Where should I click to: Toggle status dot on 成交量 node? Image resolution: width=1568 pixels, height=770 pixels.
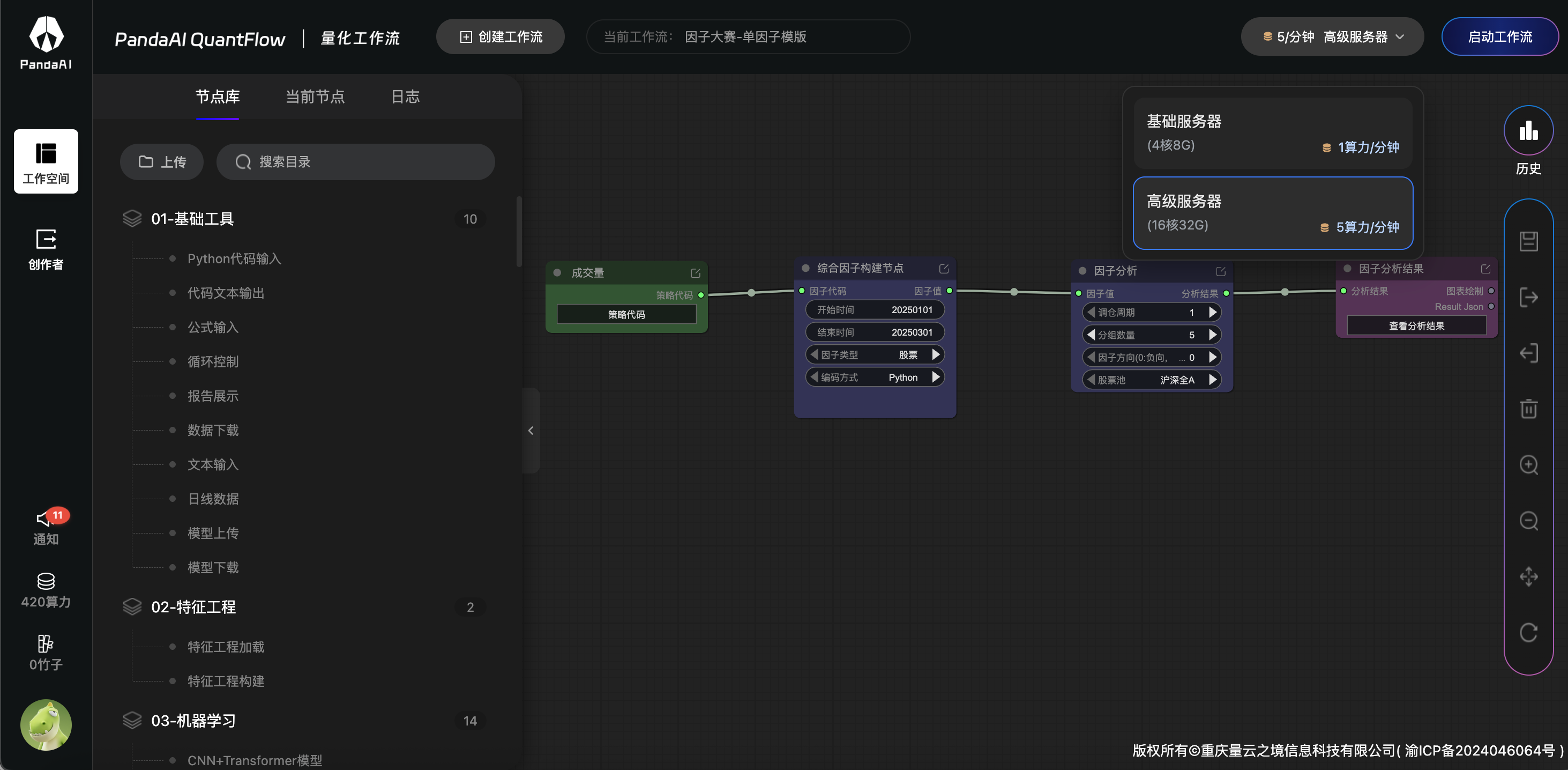click(x=557, y=273)
